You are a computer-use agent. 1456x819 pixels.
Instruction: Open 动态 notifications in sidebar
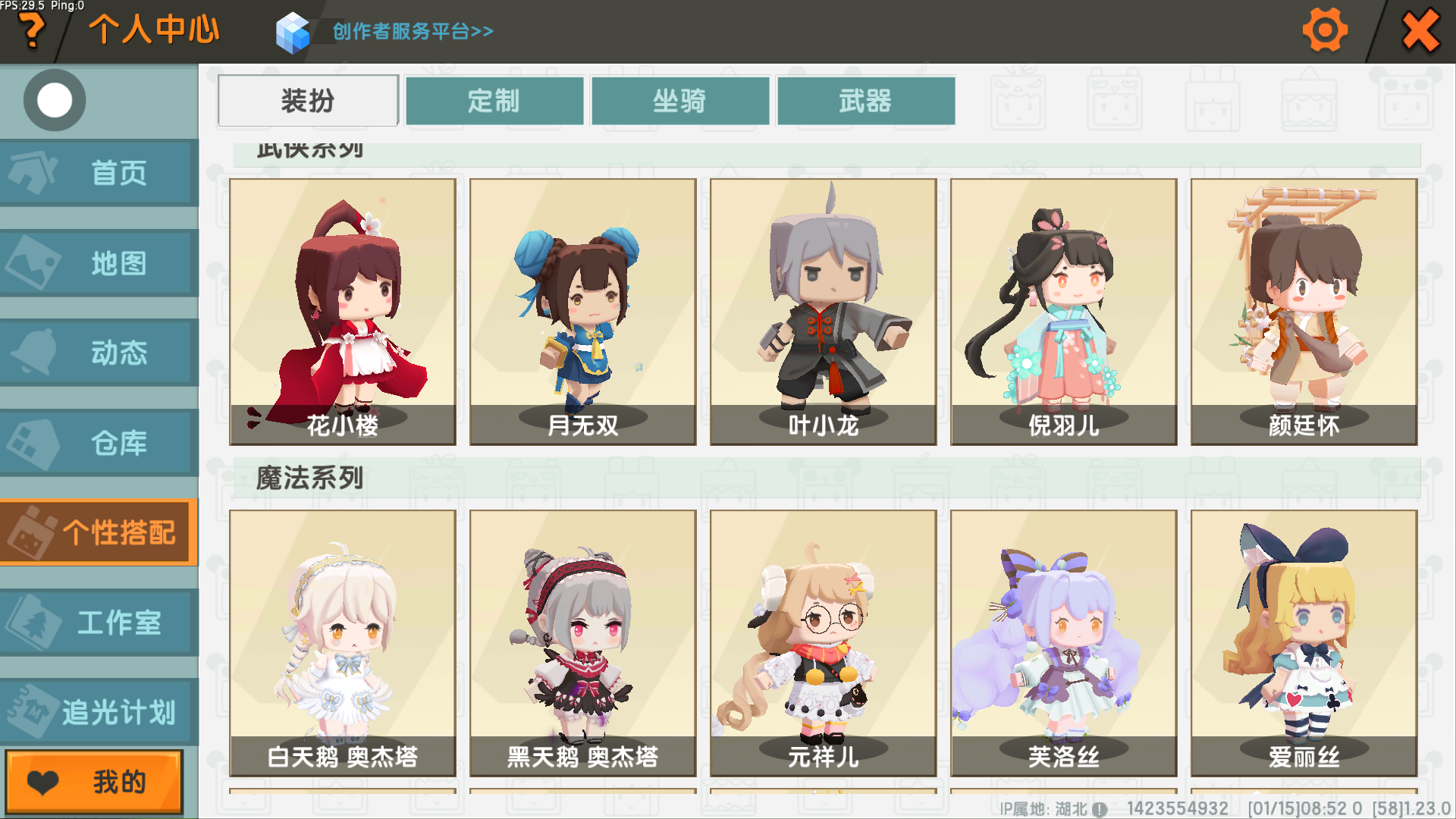tap(99, 353)
